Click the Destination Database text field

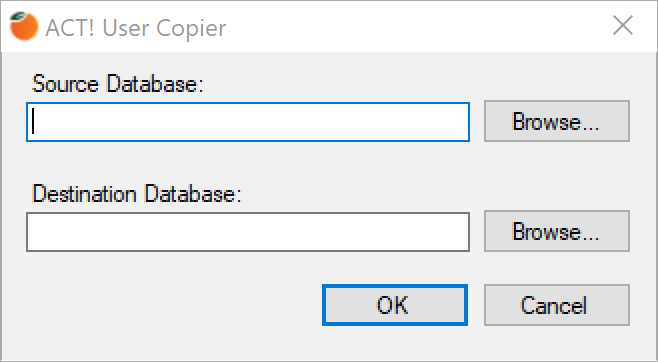coord(248,232)
